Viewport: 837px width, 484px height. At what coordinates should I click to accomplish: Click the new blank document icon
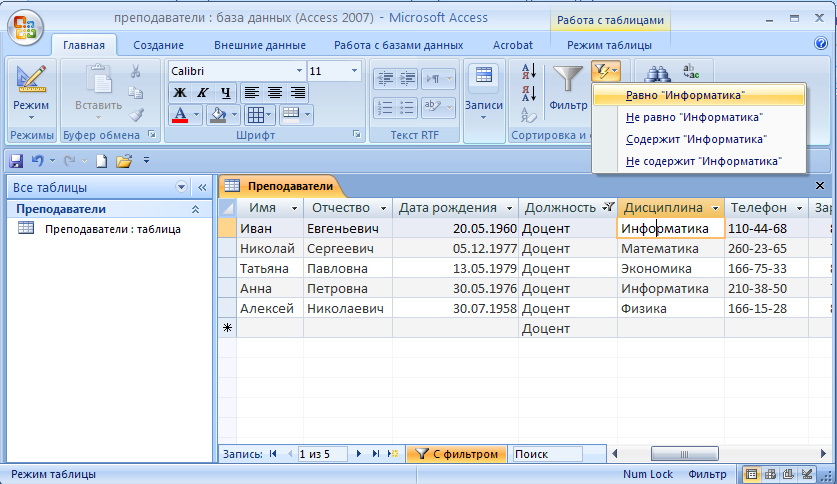pyautogui.click(x=101, y=161)
